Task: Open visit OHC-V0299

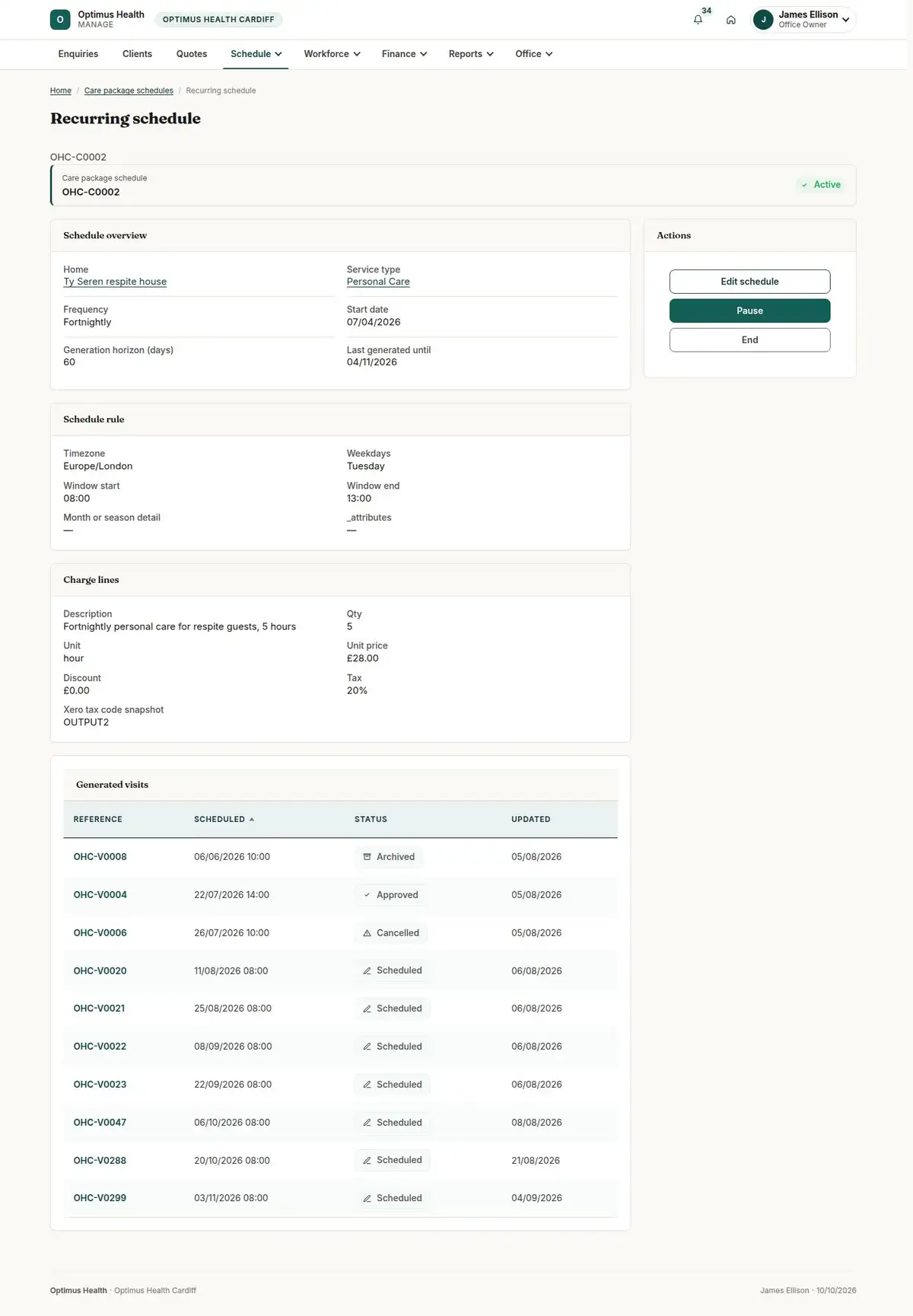Action: [x=100, y=1198]
